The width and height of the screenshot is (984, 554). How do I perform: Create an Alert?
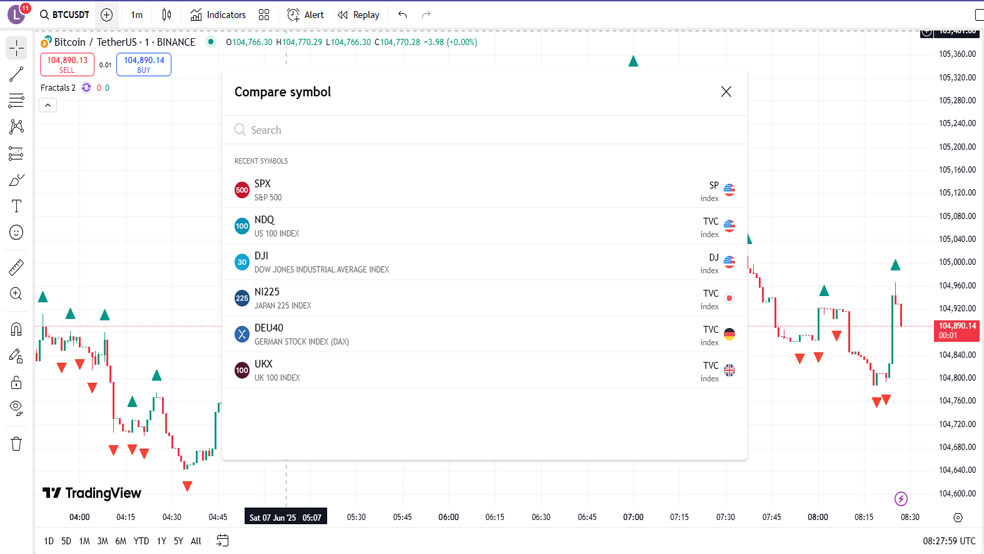(x=305, y=14)
